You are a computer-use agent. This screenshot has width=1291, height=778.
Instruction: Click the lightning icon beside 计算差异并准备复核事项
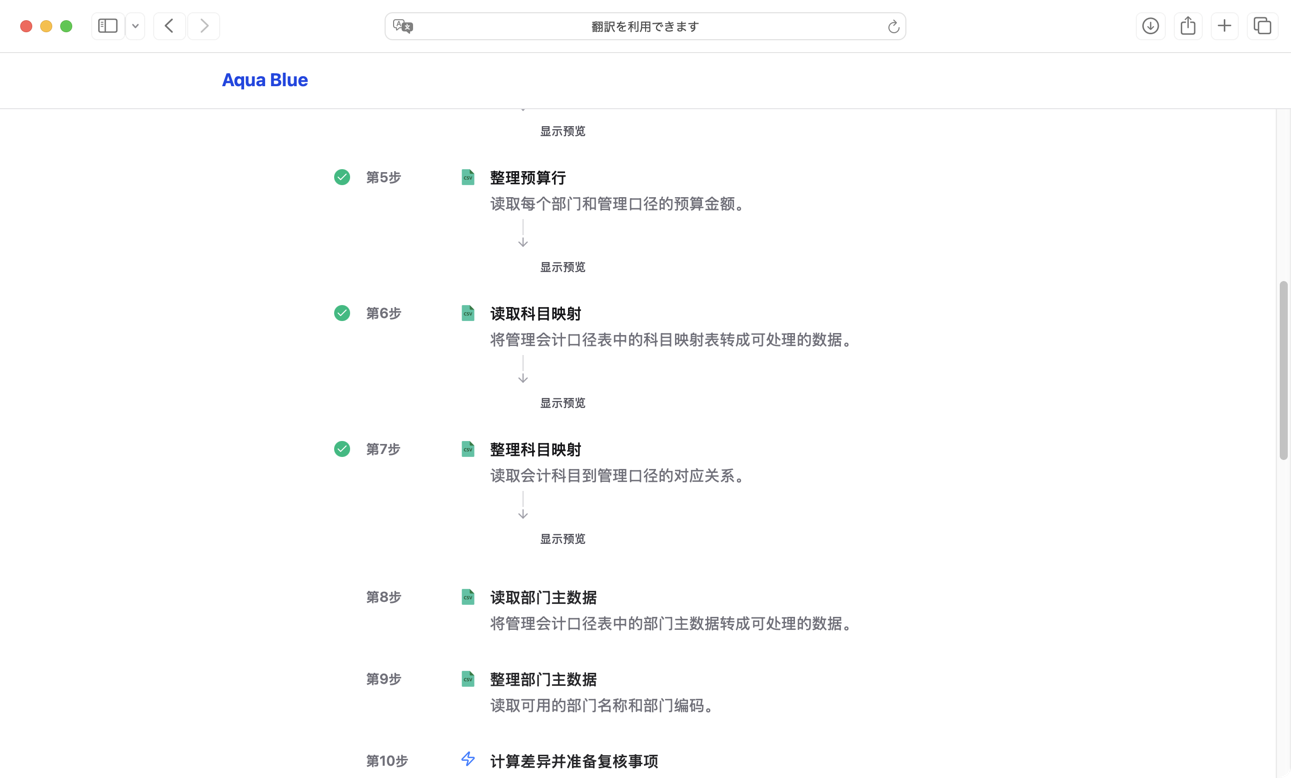point(468,760)
